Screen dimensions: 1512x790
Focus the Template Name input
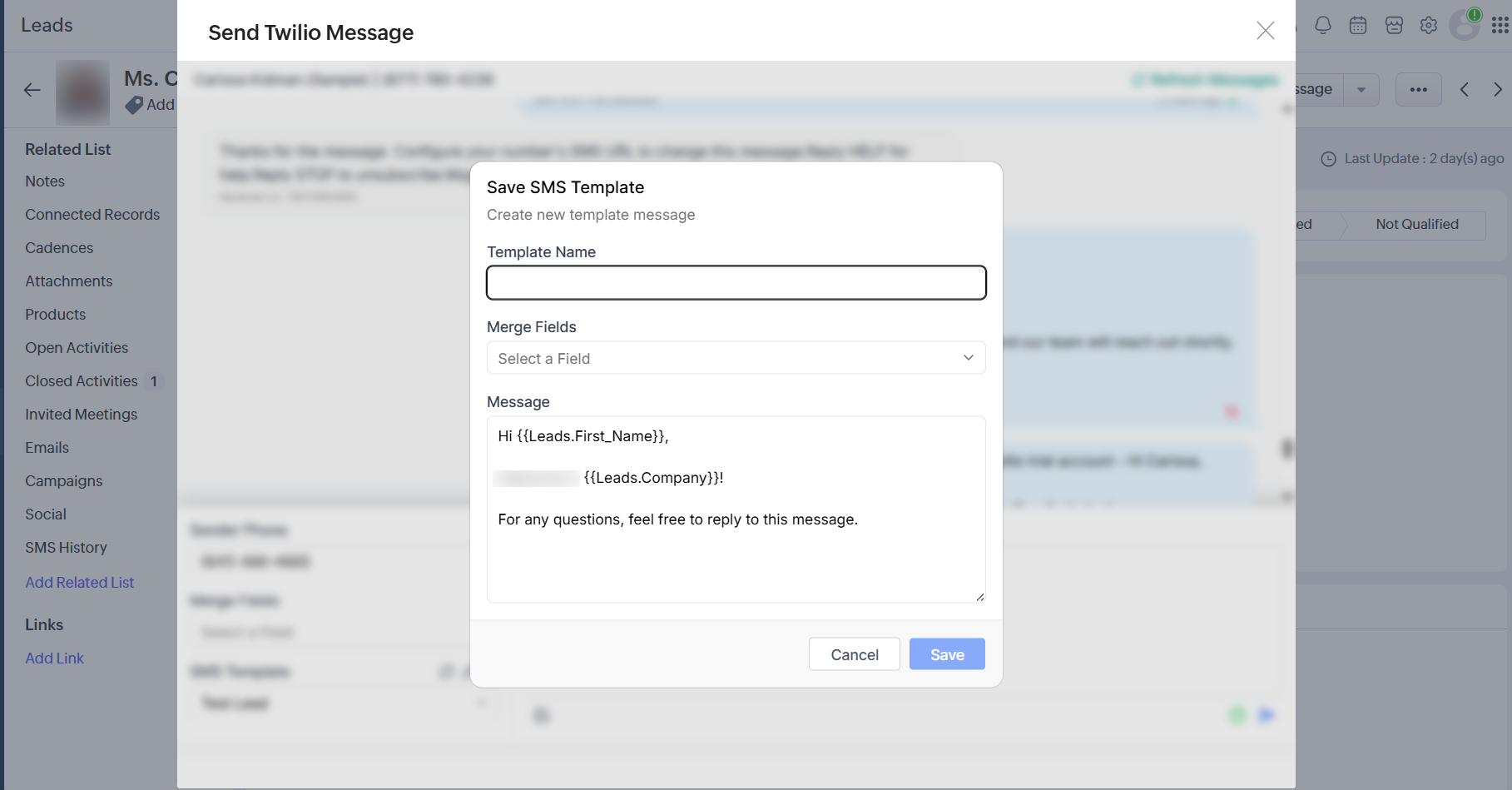[x=736, y=283]
